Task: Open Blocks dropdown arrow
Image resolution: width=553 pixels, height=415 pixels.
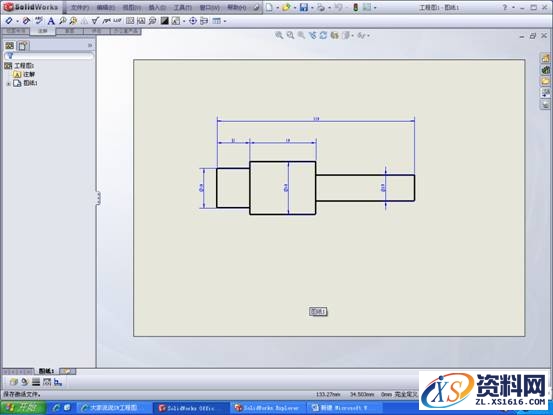Action: point(184,21)
